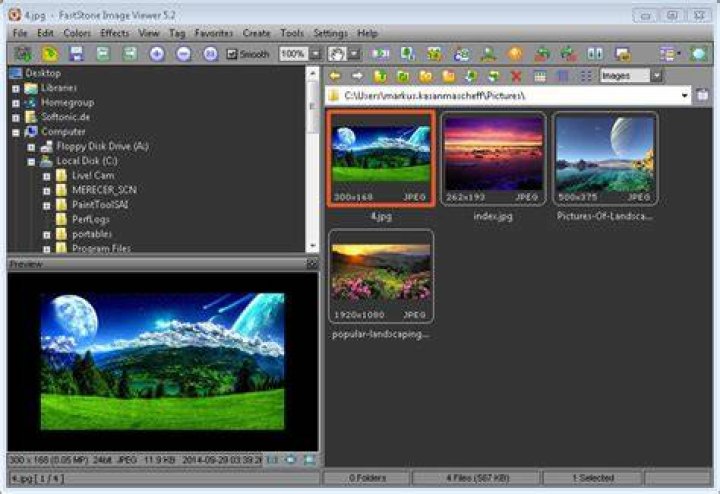Expand the Softonic.de tree node
The image size is (720, 494).
point(16,118)
